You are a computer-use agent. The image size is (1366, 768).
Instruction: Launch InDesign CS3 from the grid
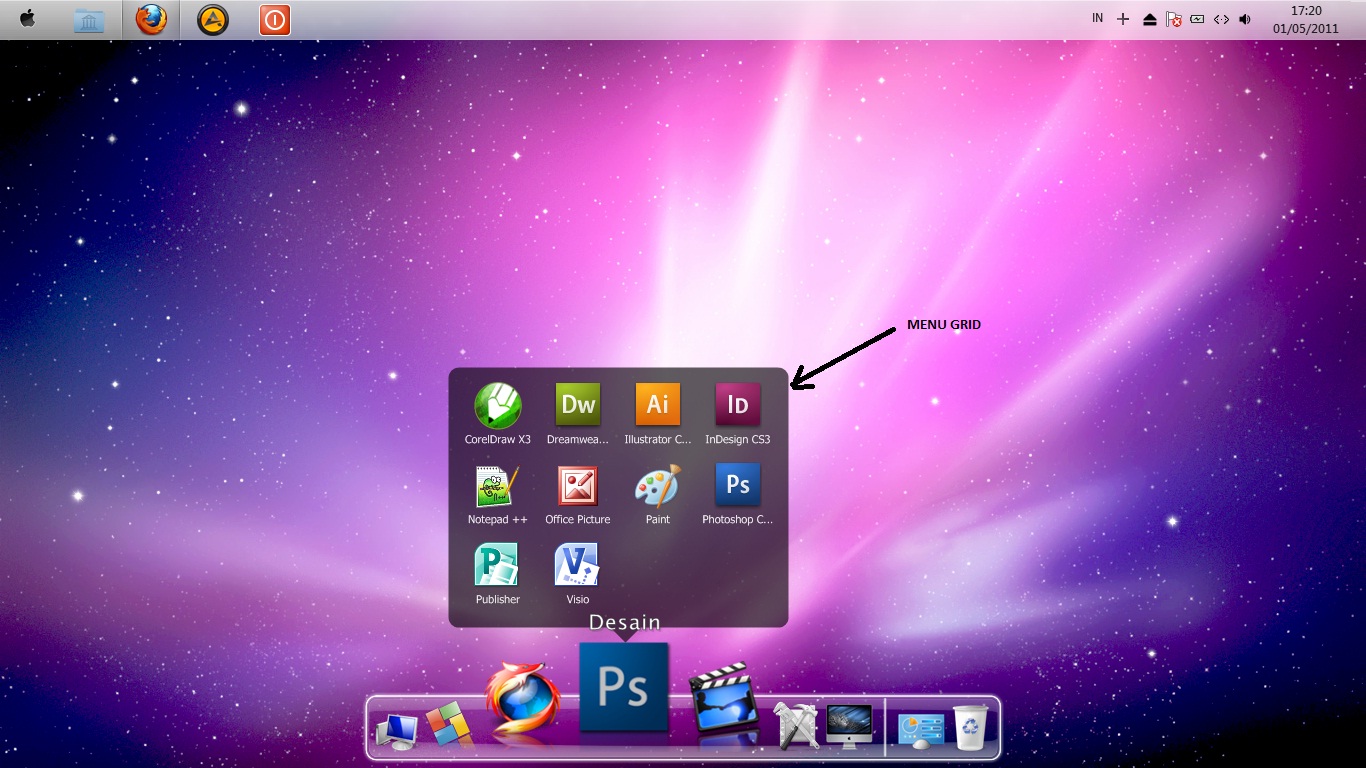point(738,415)
